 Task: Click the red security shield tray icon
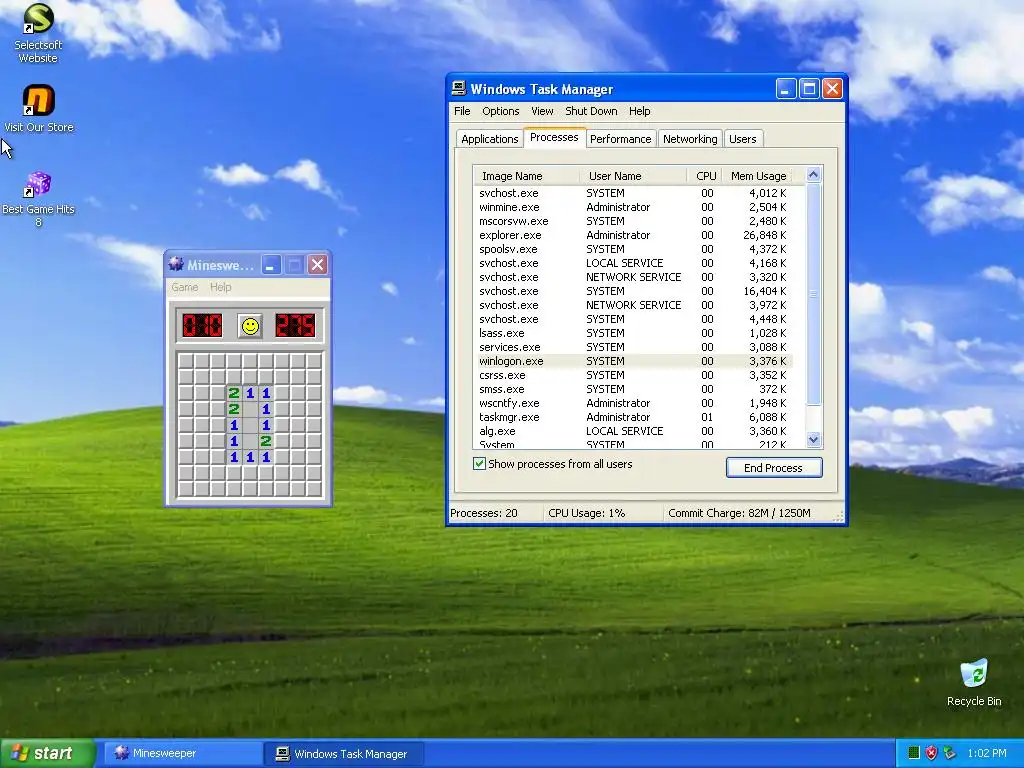coord(931,753)
